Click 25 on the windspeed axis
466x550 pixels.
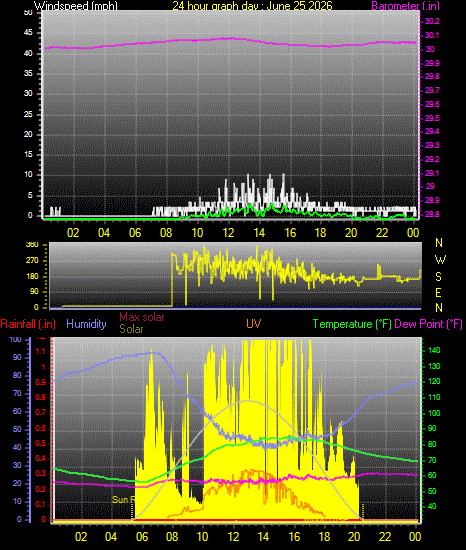(28, 114)
